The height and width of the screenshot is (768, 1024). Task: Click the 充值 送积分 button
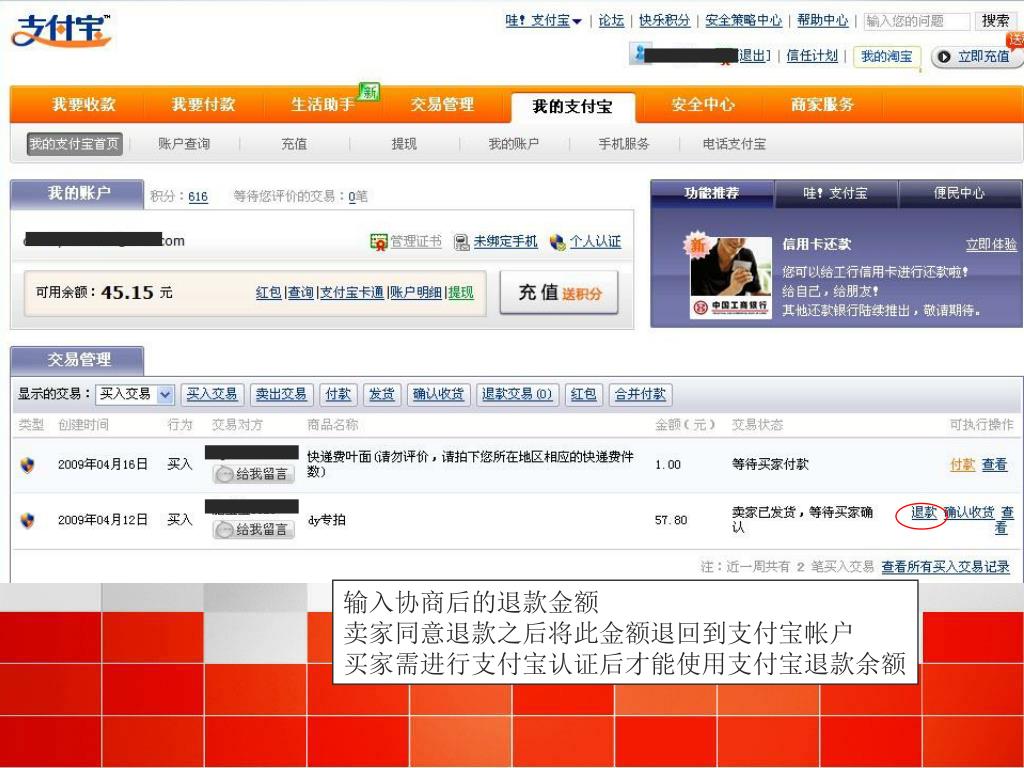[559, 293]
